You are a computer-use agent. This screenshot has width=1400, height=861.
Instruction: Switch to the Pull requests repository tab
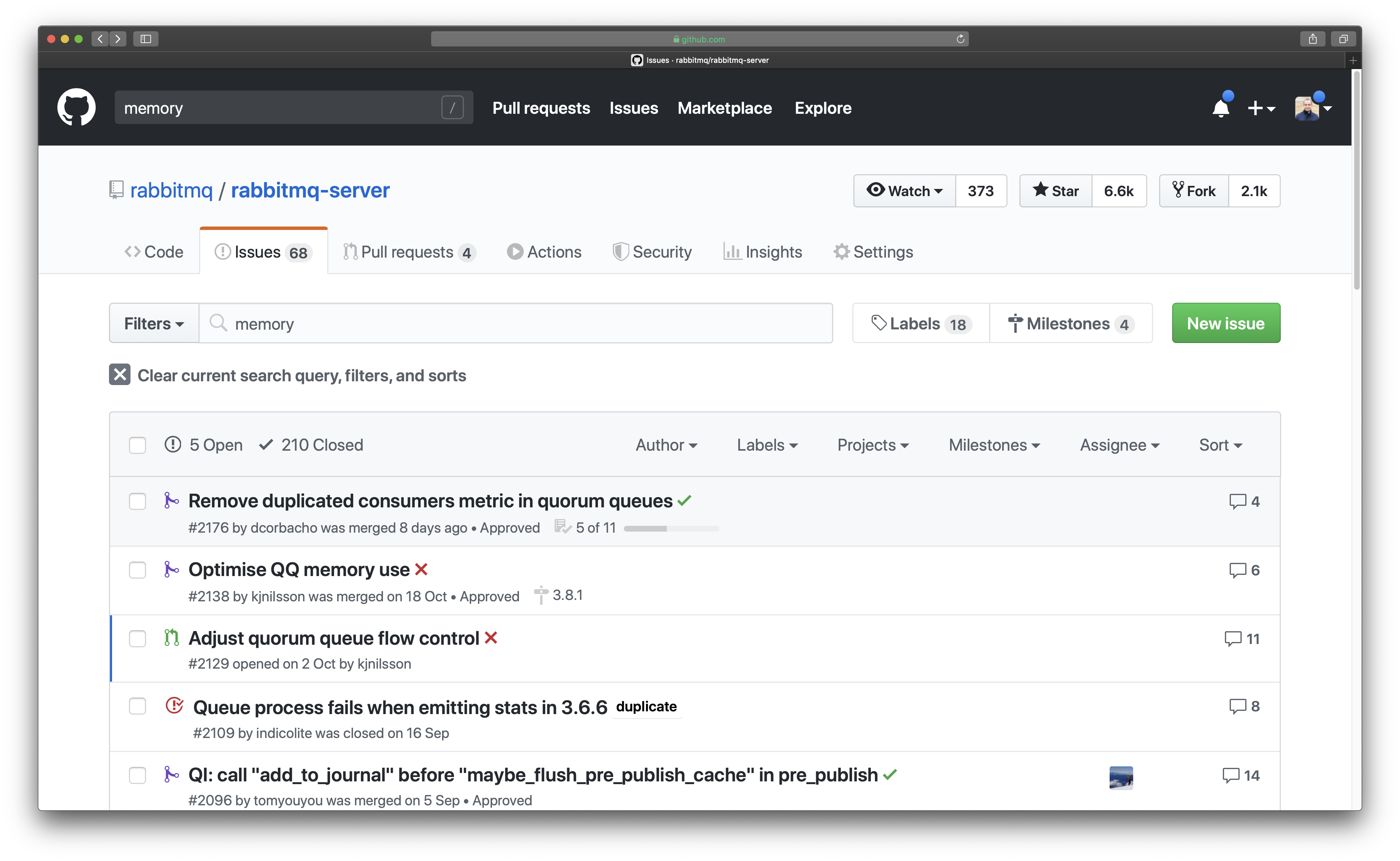(409, 252)
